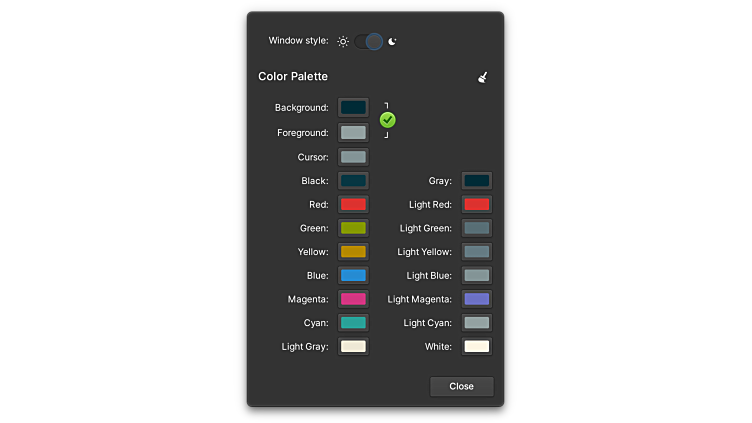
Task: Choose the Magenta color swatch
Action: [353, 299]
